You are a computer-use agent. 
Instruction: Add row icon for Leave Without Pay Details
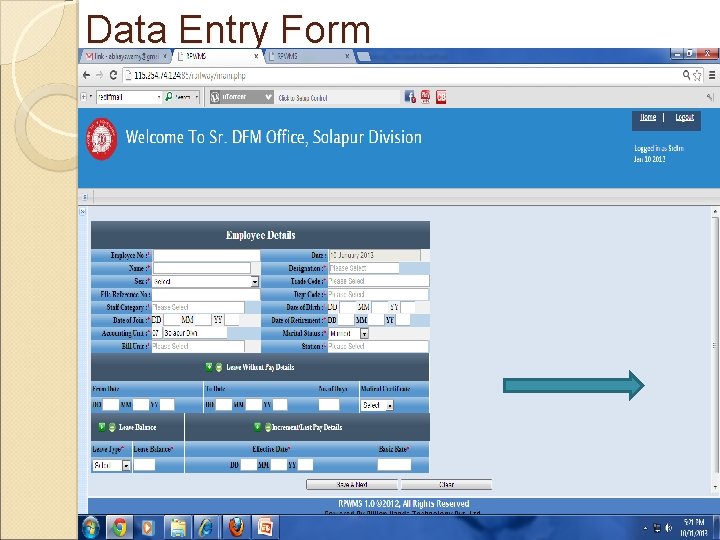209,367
